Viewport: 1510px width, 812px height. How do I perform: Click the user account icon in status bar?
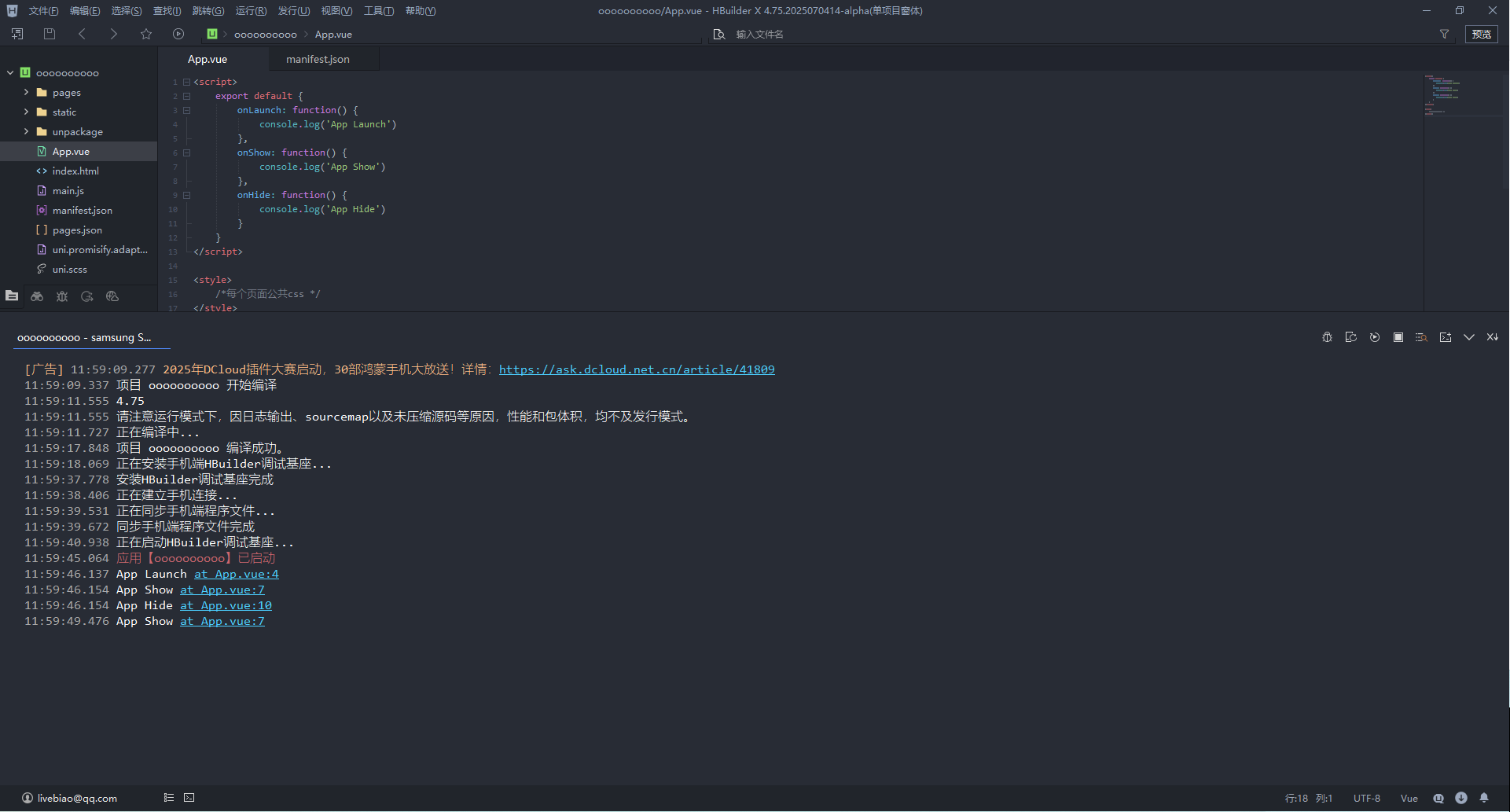pyautogui.click(x=28, y=798)
